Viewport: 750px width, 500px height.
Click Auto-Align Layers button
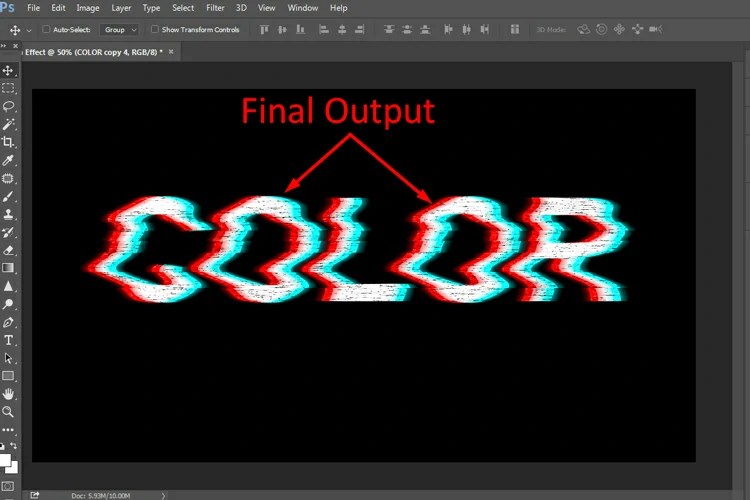(x=515, y=30)
